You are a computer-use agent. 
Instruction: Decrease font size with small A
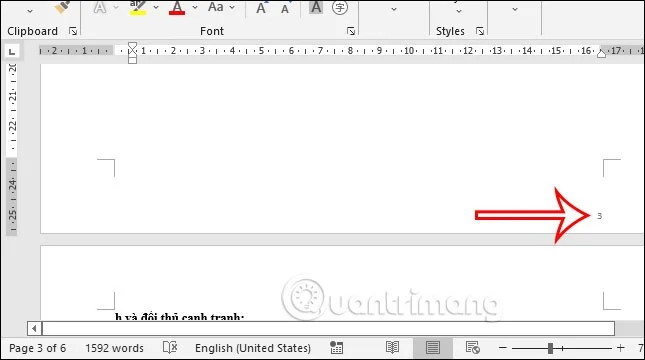pos(285,9)
